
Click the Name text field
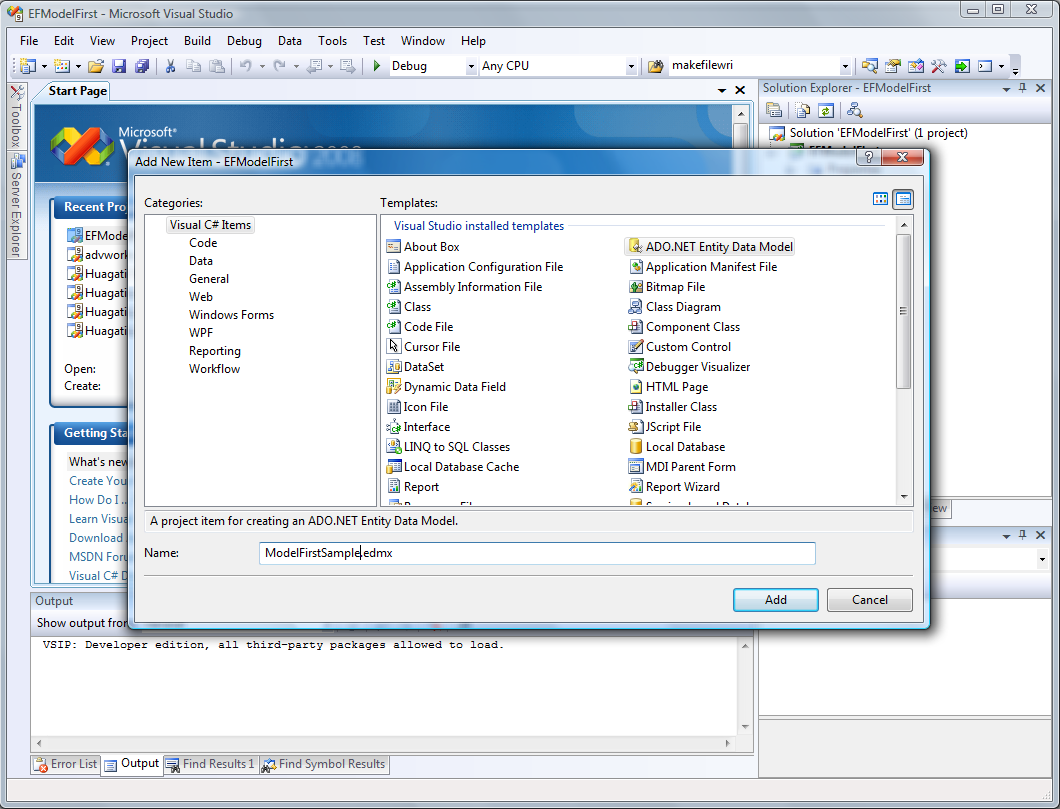pyautogui.click(x=537, y=553)
